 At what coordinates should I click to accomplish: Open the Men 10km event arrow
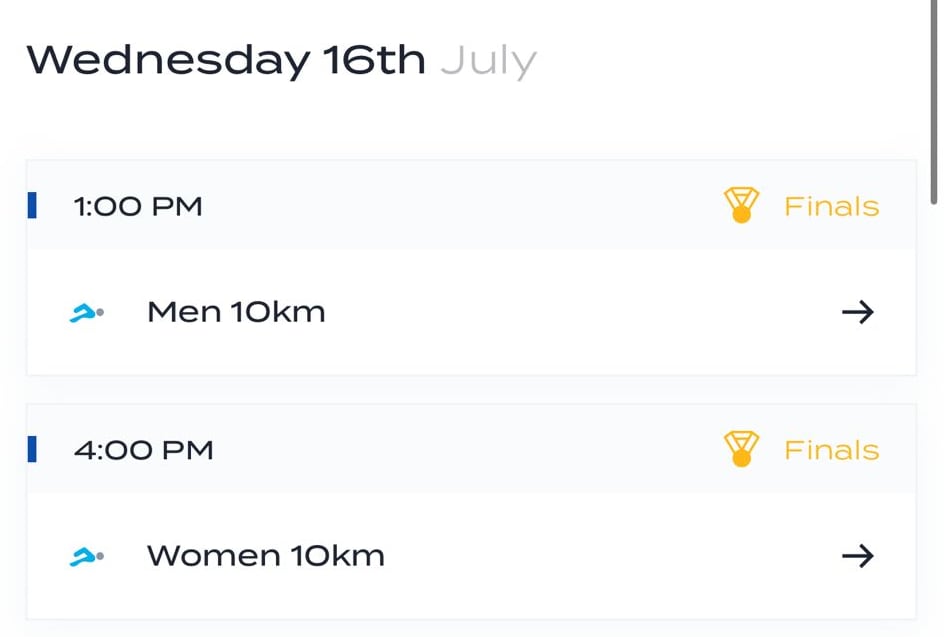tap(857, 312)
